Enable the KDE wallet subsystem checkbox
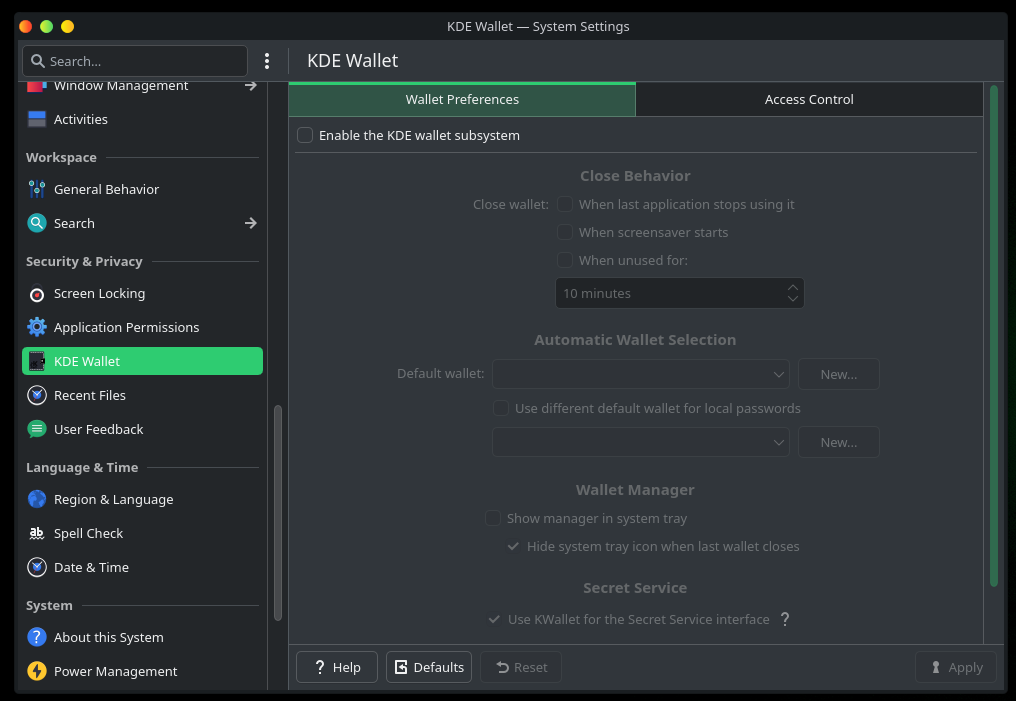1016x701 pixels. tap(305, 135)
